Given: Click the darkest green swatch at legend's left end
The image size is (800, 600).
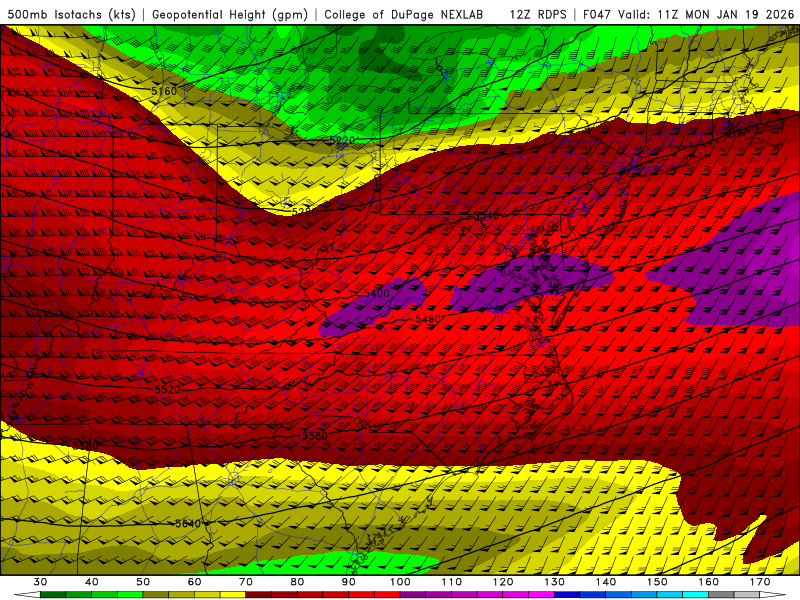Looking at the screenshot, I should (x=53, y=595).
